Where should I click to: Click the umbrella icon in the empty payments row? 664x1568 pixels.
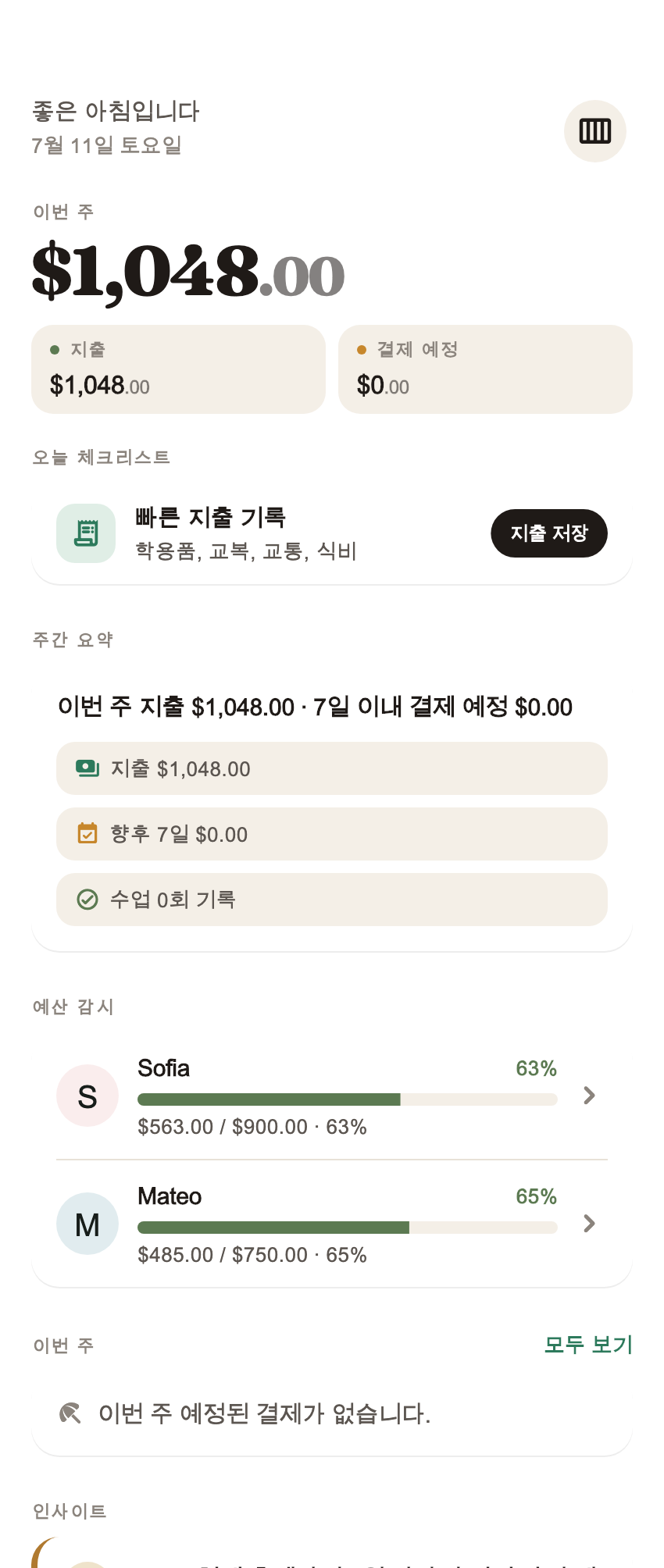(70, 1413)
